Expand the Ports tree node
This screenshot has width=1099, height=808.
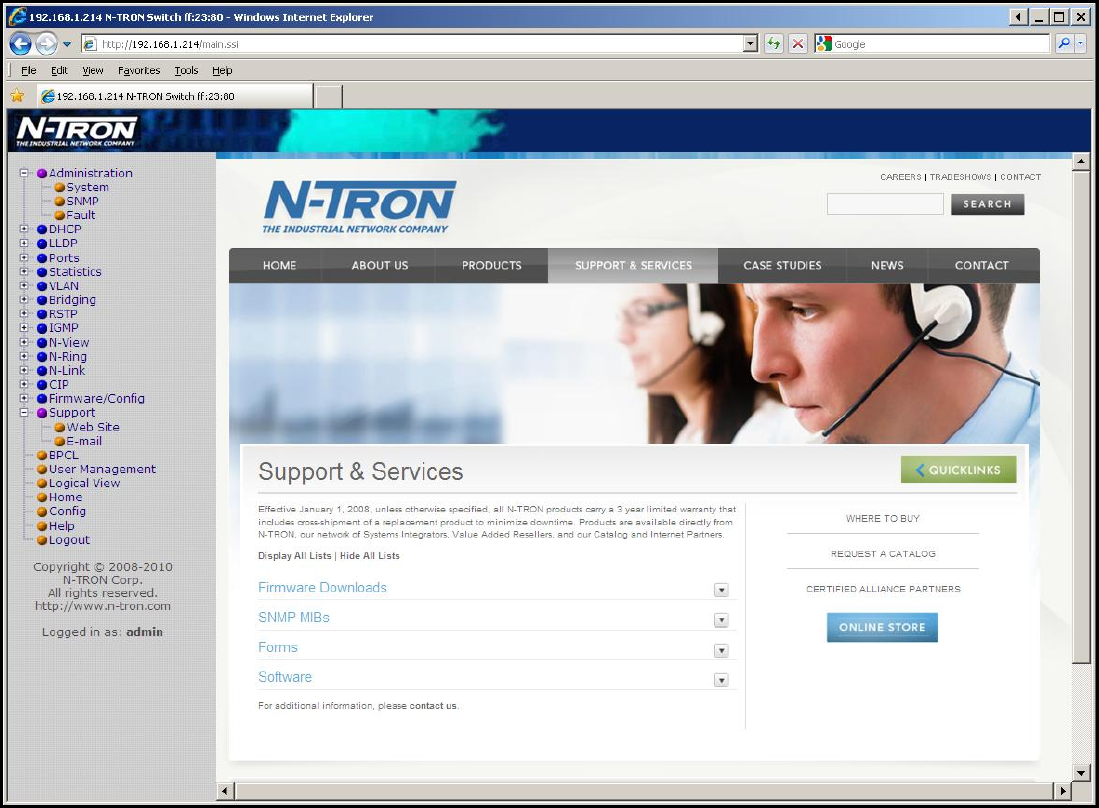coord(24,257)
